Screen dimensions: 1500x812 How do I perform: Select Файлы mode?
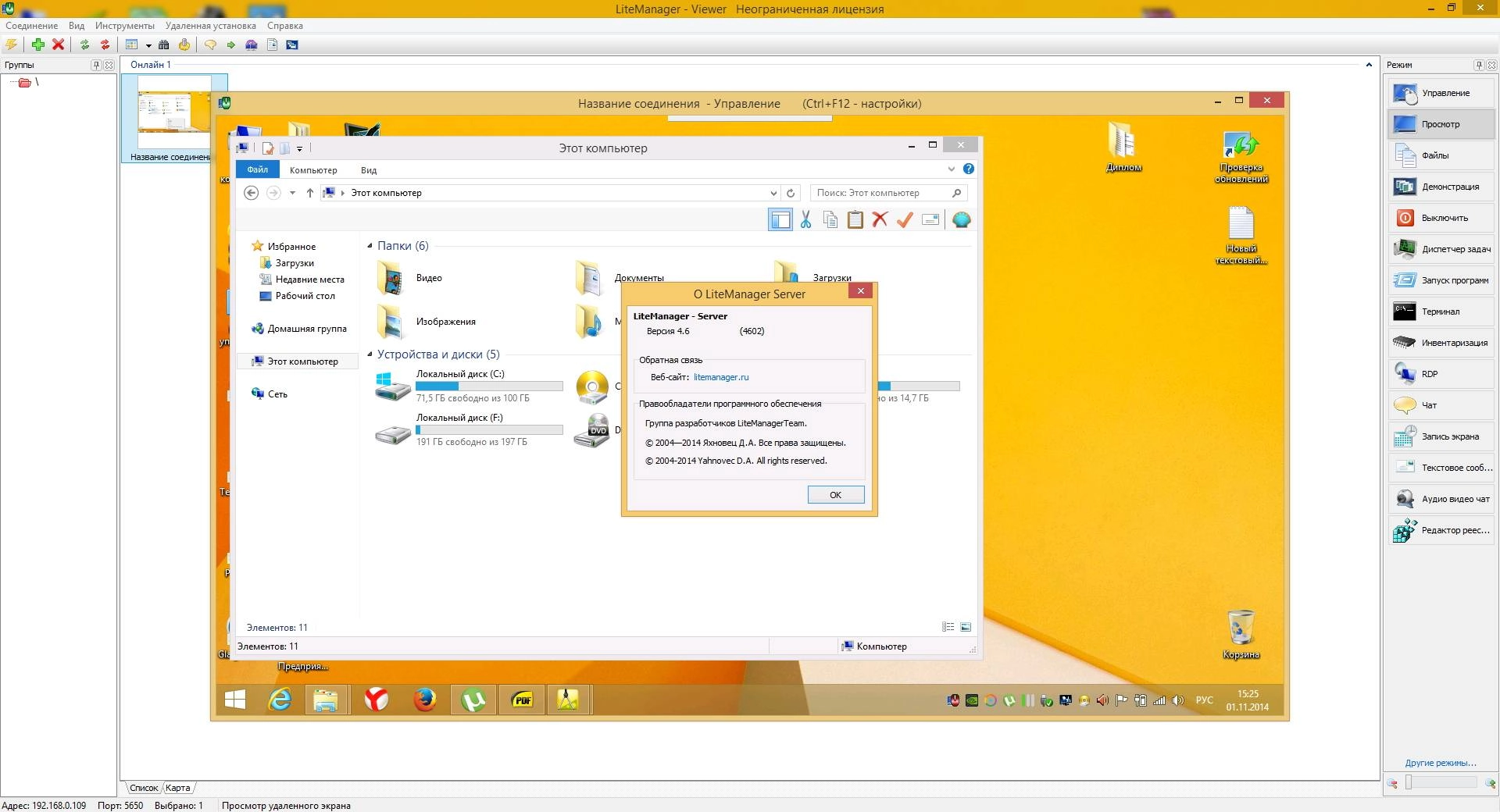pos(1441,155)
